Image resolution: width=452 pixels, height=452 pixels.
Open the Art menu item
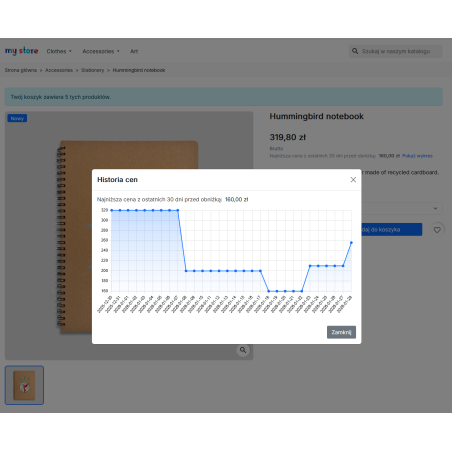[134, 51]
